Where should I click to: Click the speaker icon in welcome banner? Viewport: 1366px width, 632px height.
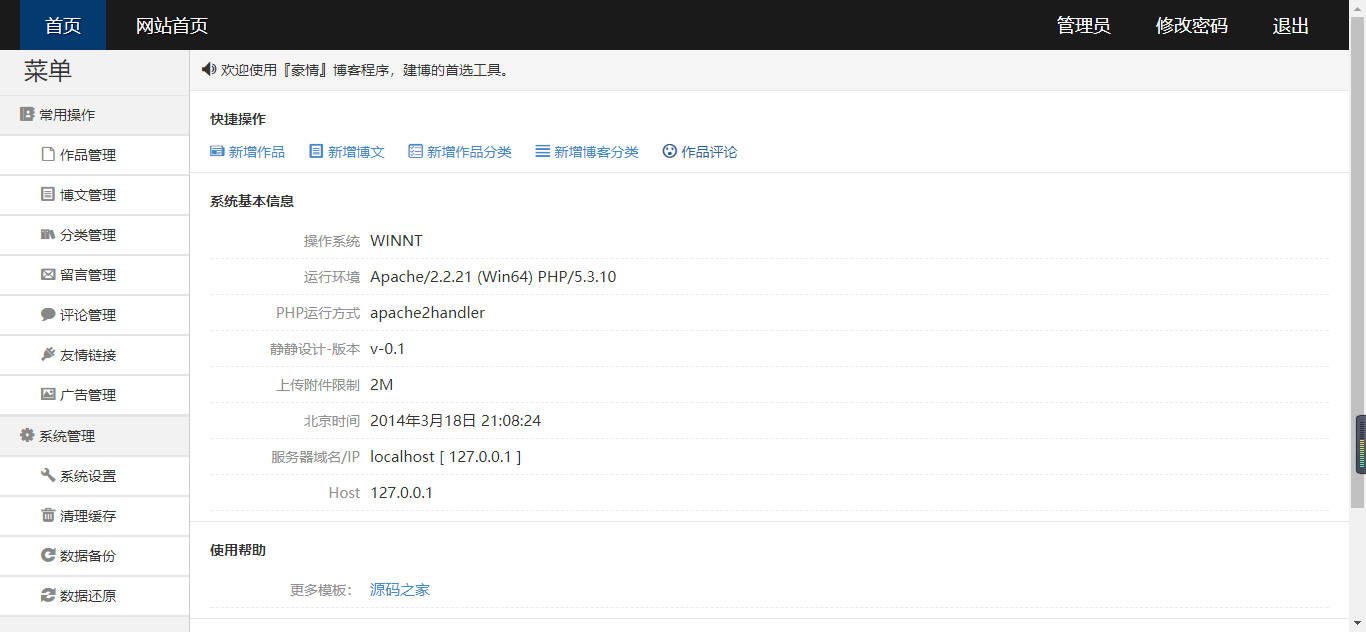click(209, 69)
